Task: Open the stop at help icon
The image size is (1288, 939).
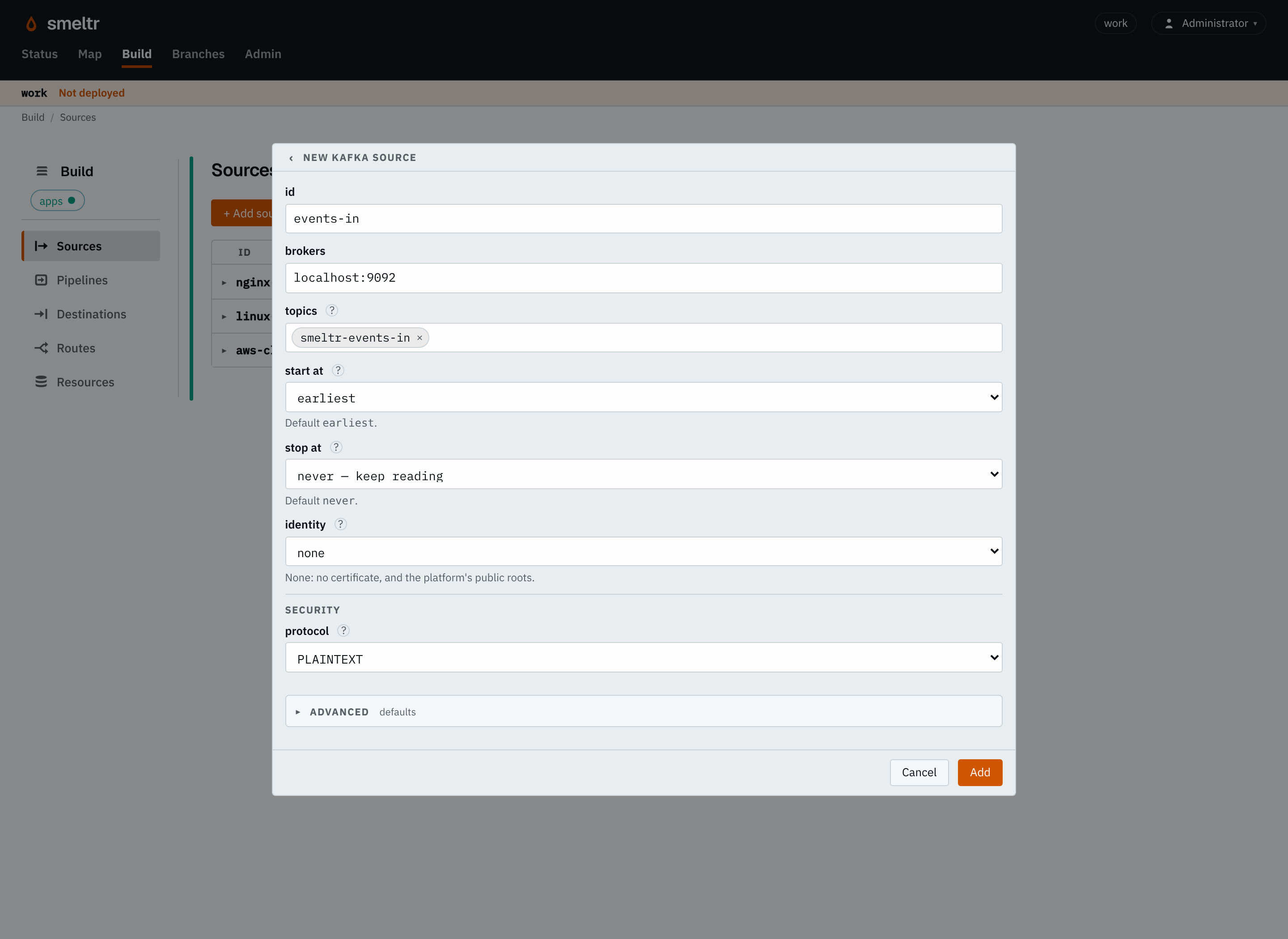Action: [x=336, y=447]
